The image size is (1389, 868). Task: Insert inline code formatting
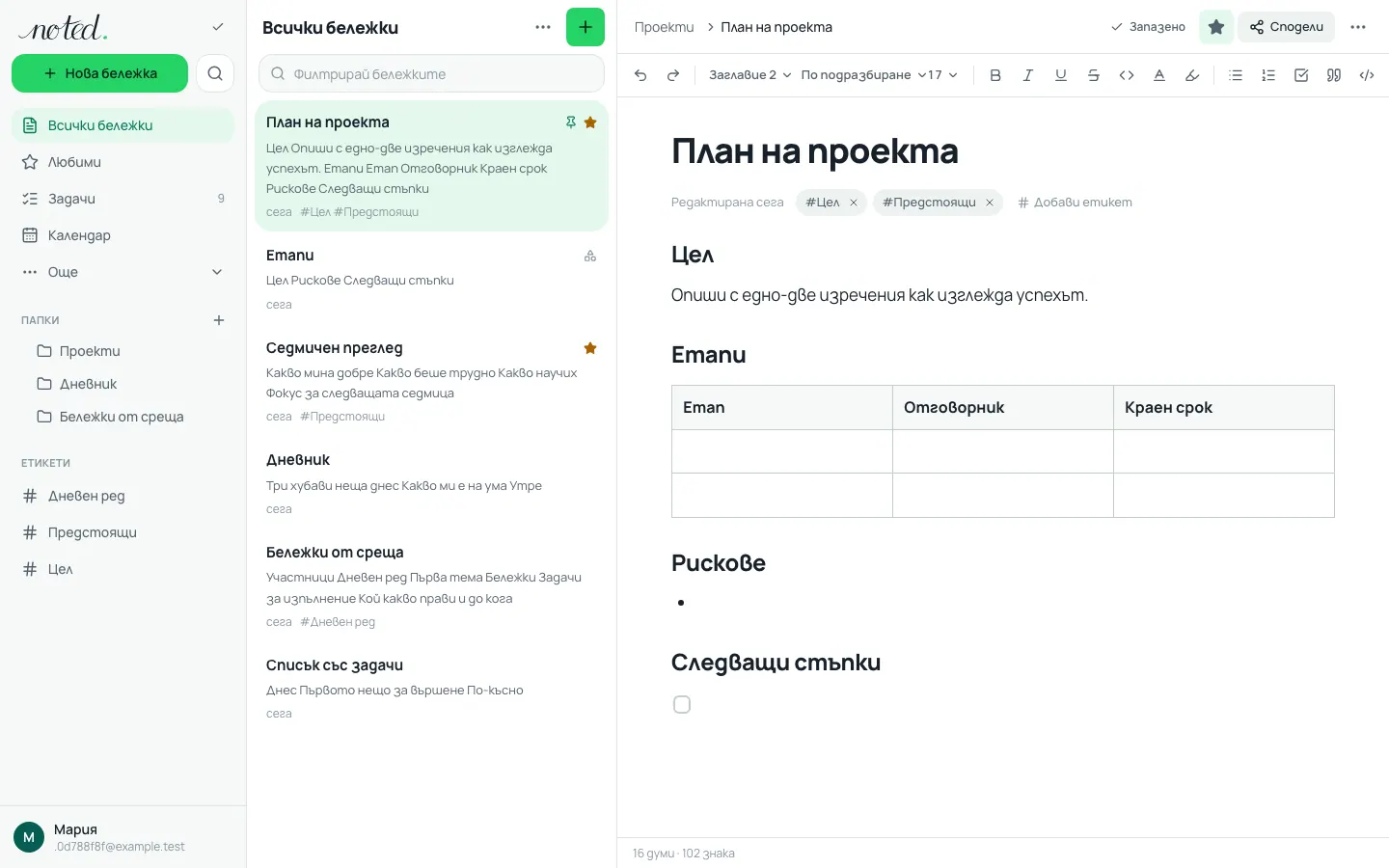click(x=1127, y=75)
